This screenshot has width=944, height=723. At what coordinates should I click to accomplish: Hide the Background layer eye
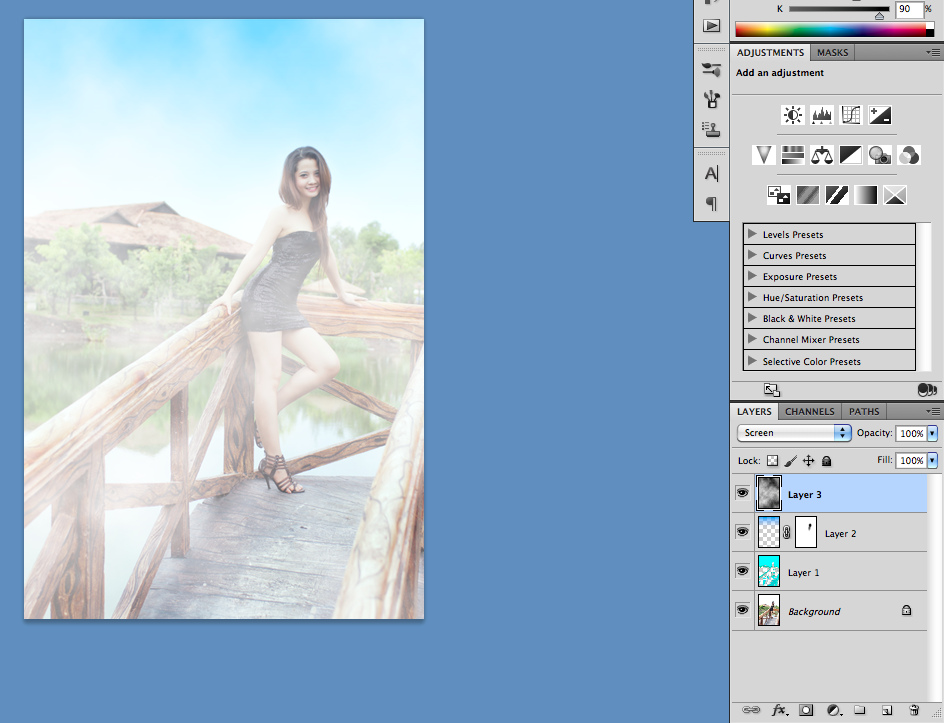pyautogui.click(x=742, y=610)
